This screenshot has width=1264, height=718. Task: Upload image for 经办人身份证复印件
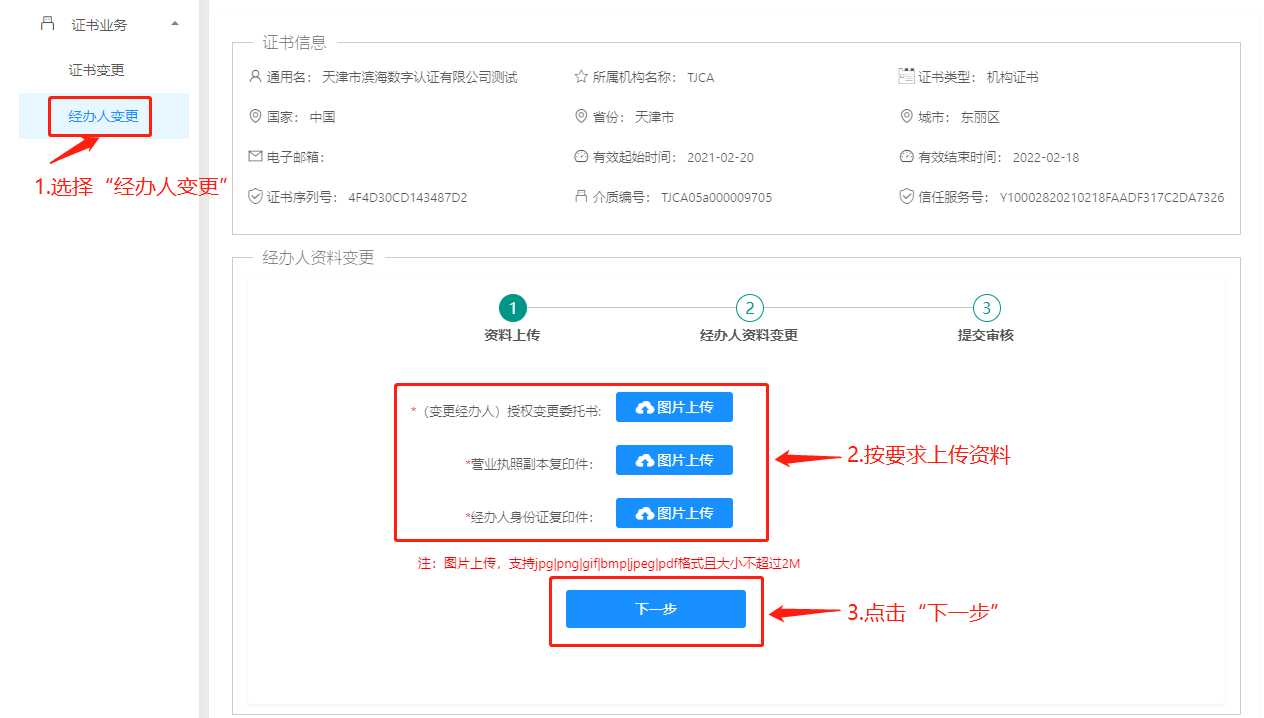674,513
